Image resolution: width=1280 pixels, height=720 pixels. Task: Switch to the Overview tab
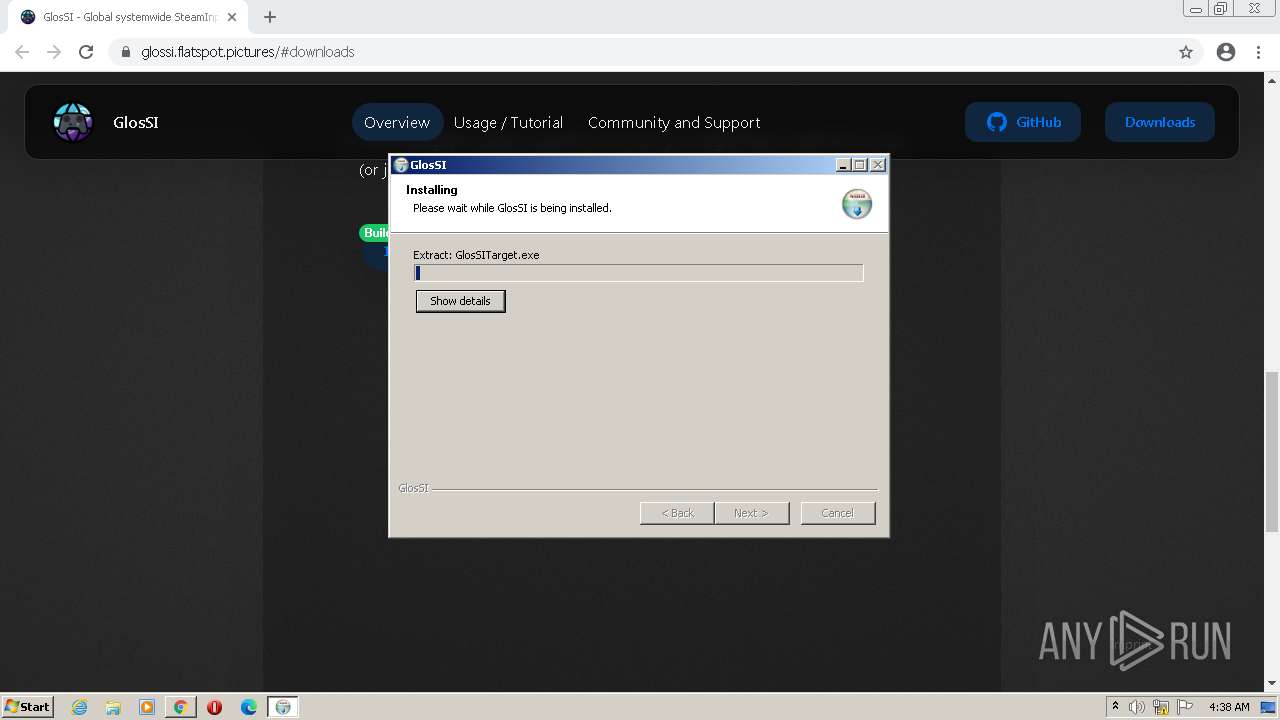click(397, 122)
